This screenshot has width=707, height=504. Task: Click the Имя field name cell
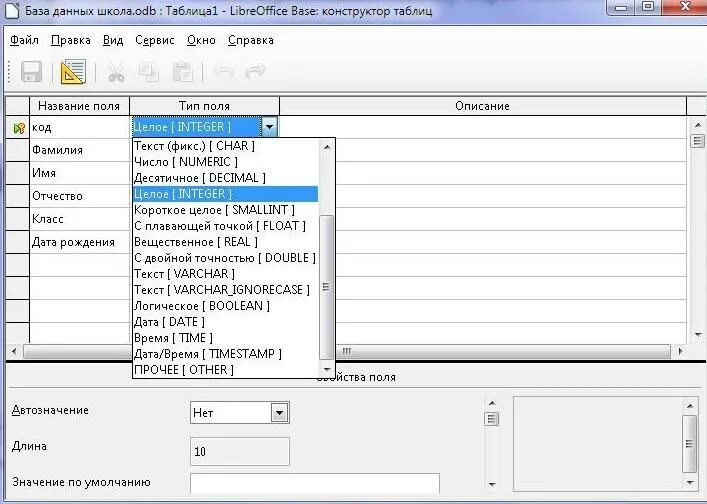point(79,173)
